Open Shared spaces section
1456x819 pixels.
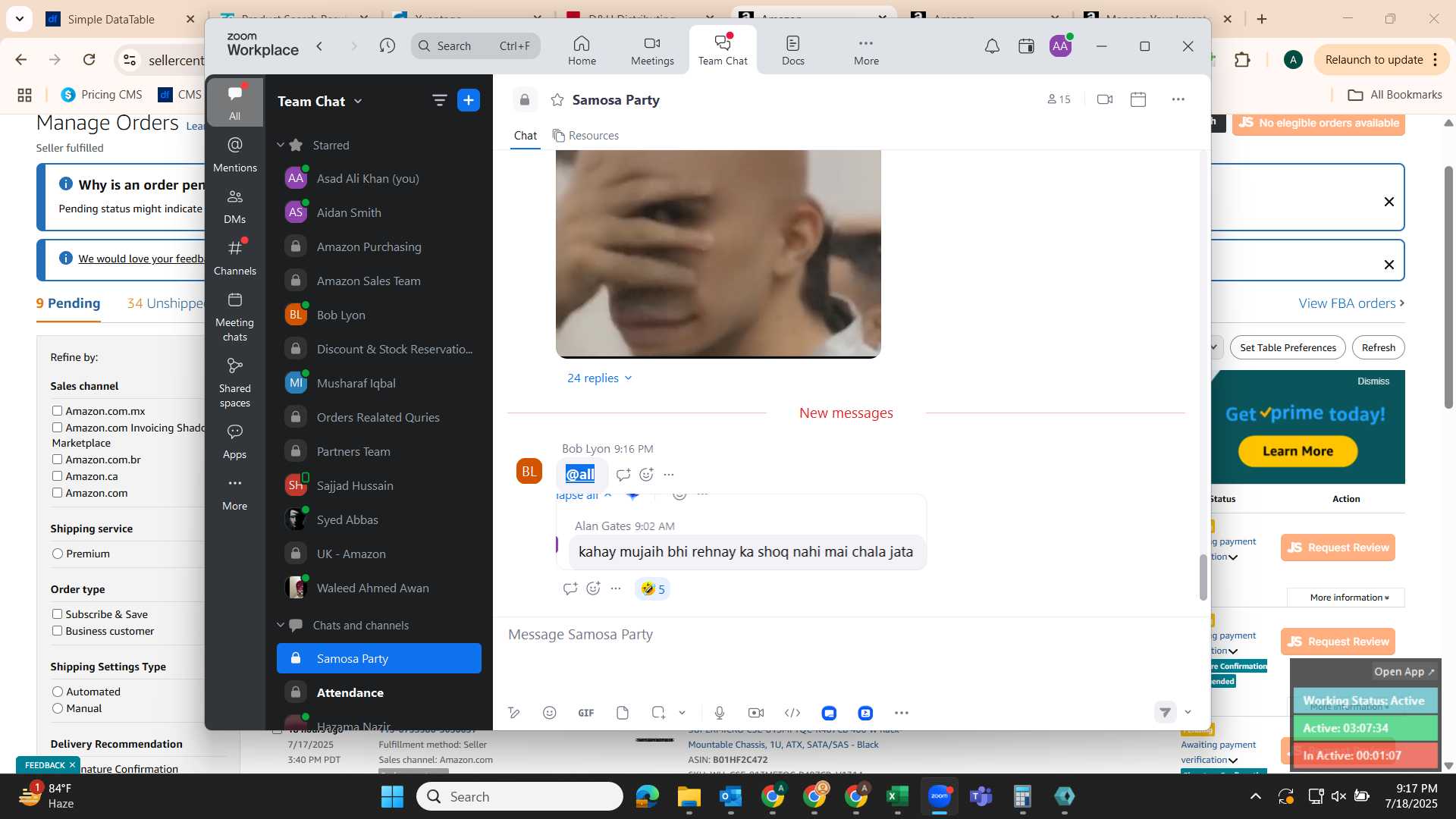coord(234,383)
